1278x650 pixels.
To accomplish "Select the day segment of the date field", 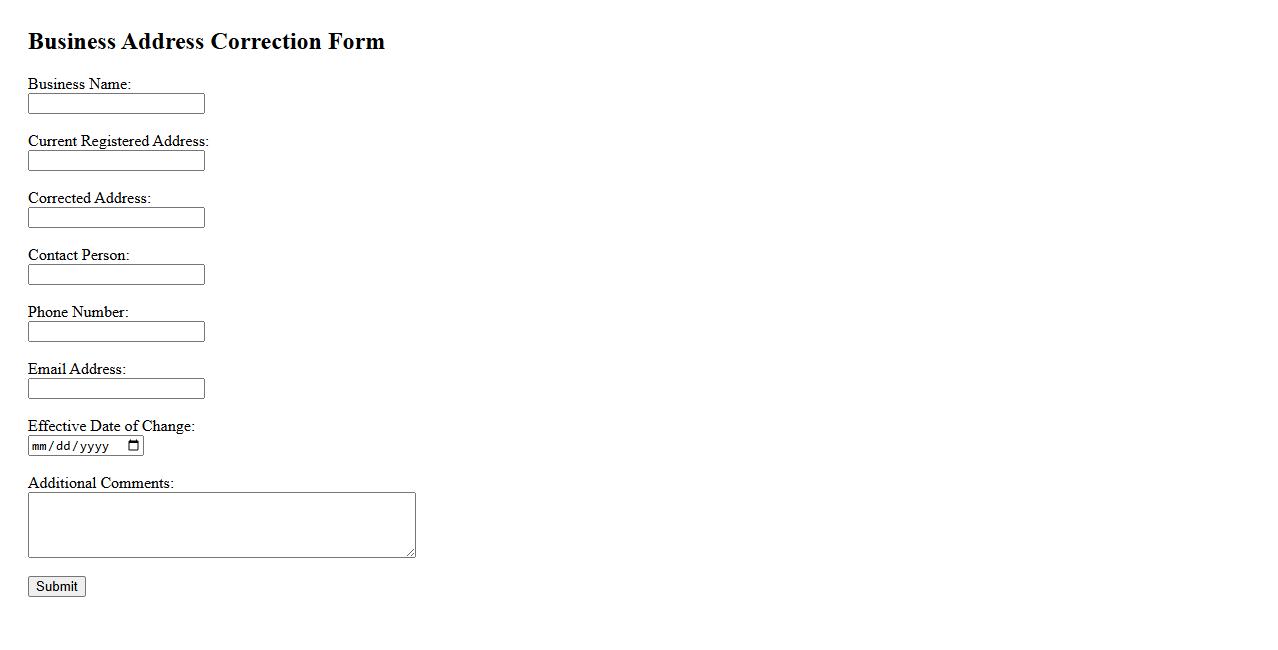I will coord(64,446).
